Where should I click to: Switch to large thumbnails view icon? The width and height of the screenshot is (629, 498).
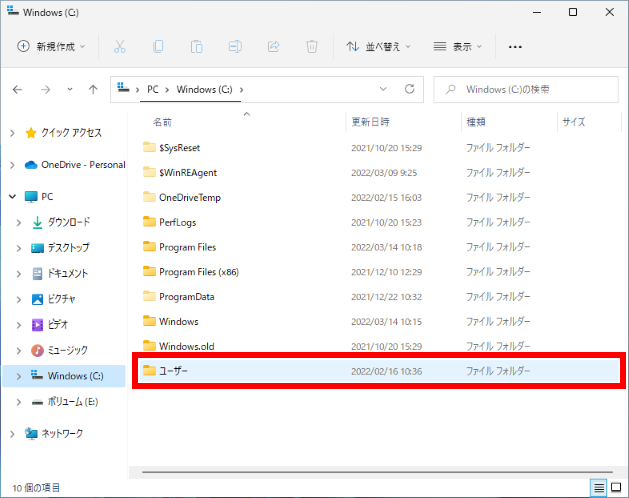(616, 488)
